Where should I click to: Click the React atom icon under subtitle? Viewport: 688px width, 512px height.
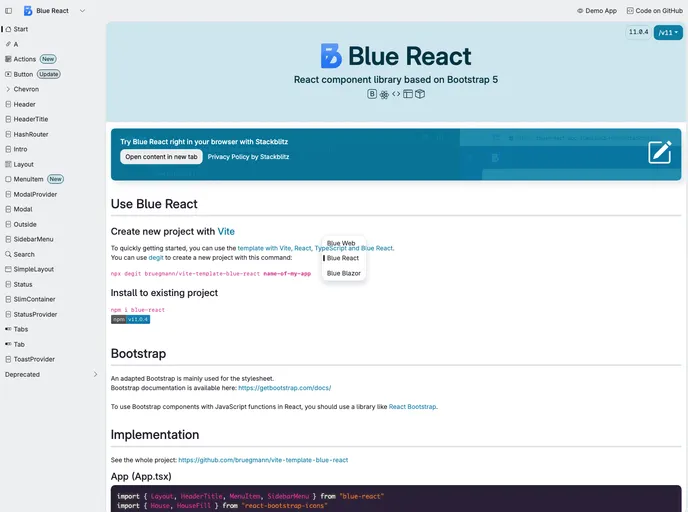(384, 94)
